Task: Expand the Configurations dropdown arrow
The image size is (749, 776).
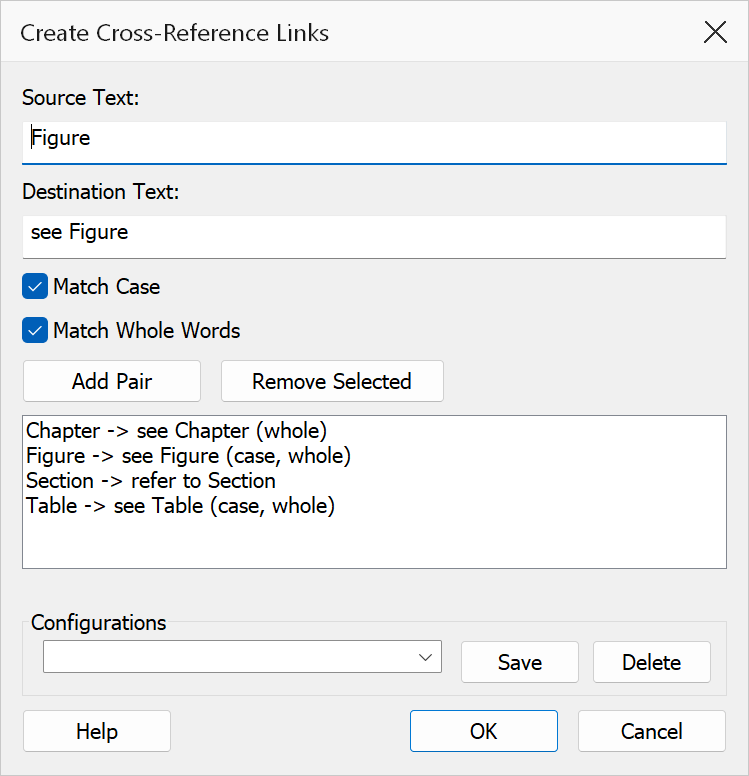Action: (425, 657)
